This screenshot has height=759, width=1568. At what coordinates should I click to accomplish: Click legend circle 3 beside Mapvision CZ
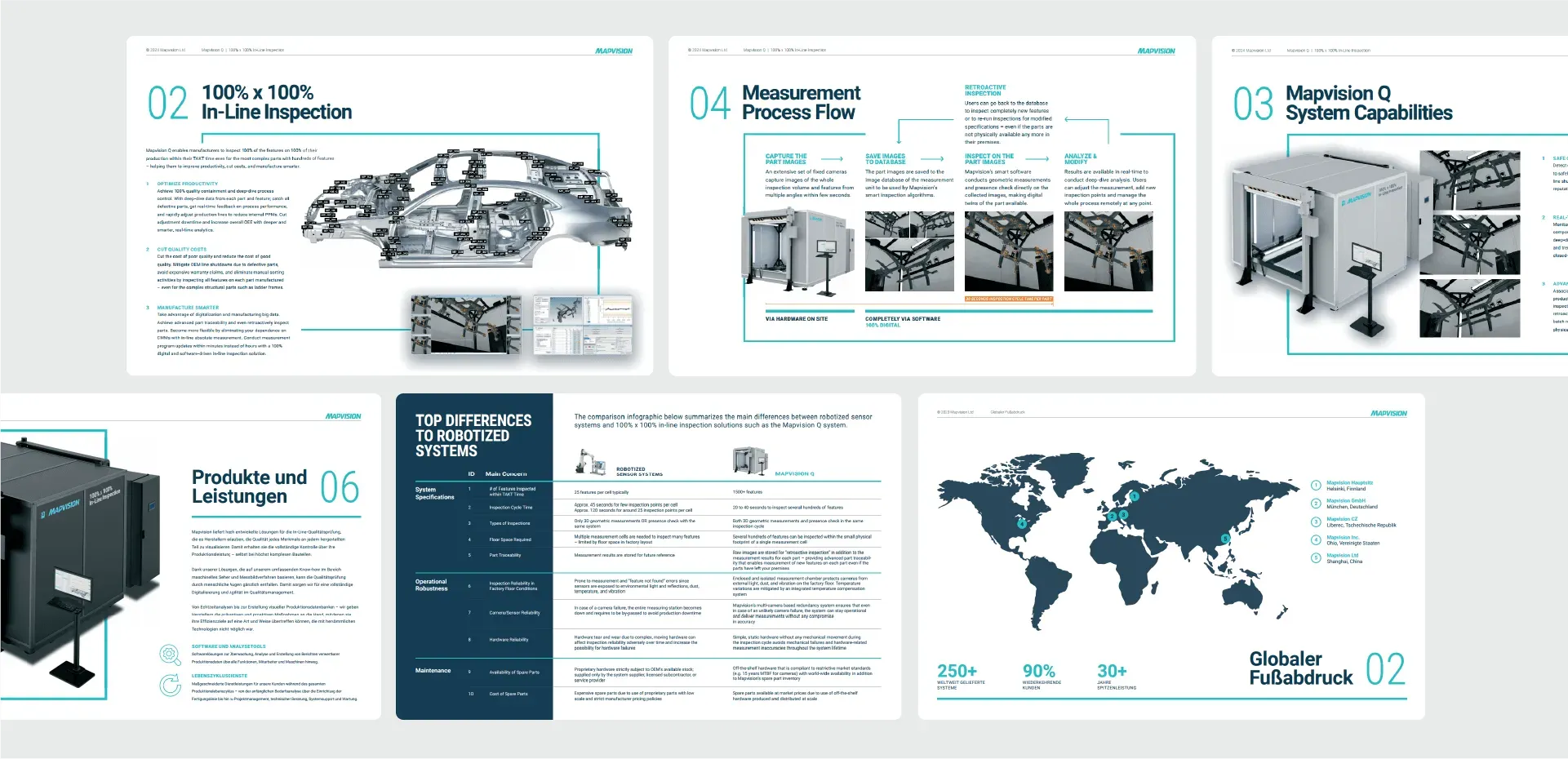pyautogui.click(x=1316, y=522)
